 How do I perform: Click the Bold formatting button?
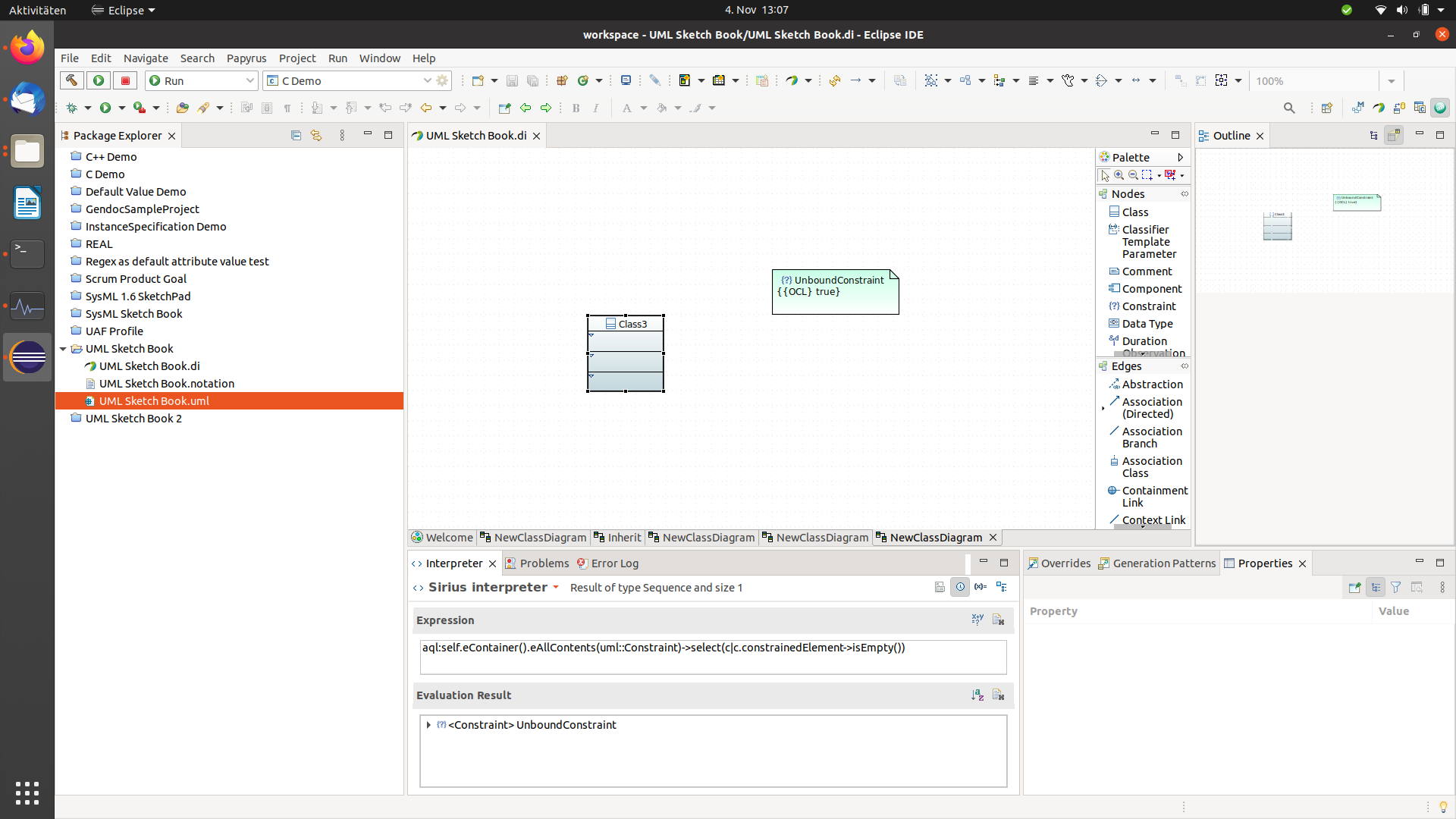[576, 108]
